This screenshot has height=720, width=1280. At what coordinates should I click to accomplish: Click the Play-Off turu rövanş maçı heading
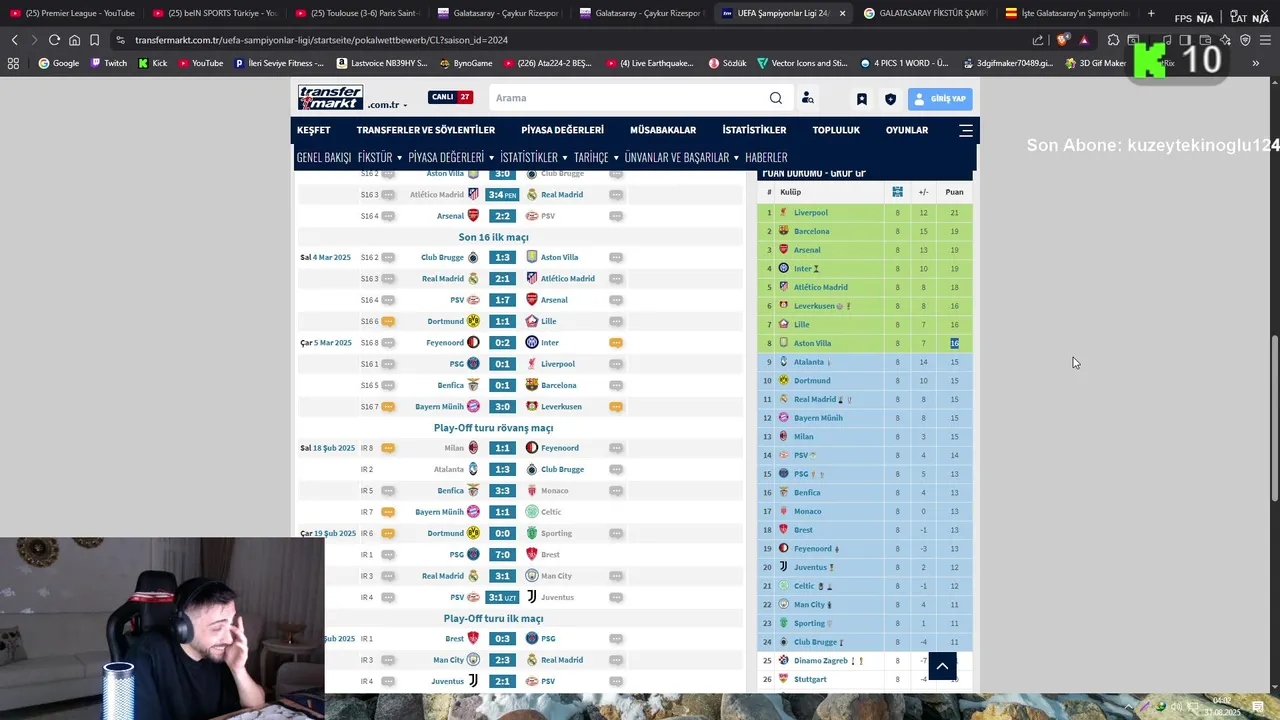pos(493,428)
